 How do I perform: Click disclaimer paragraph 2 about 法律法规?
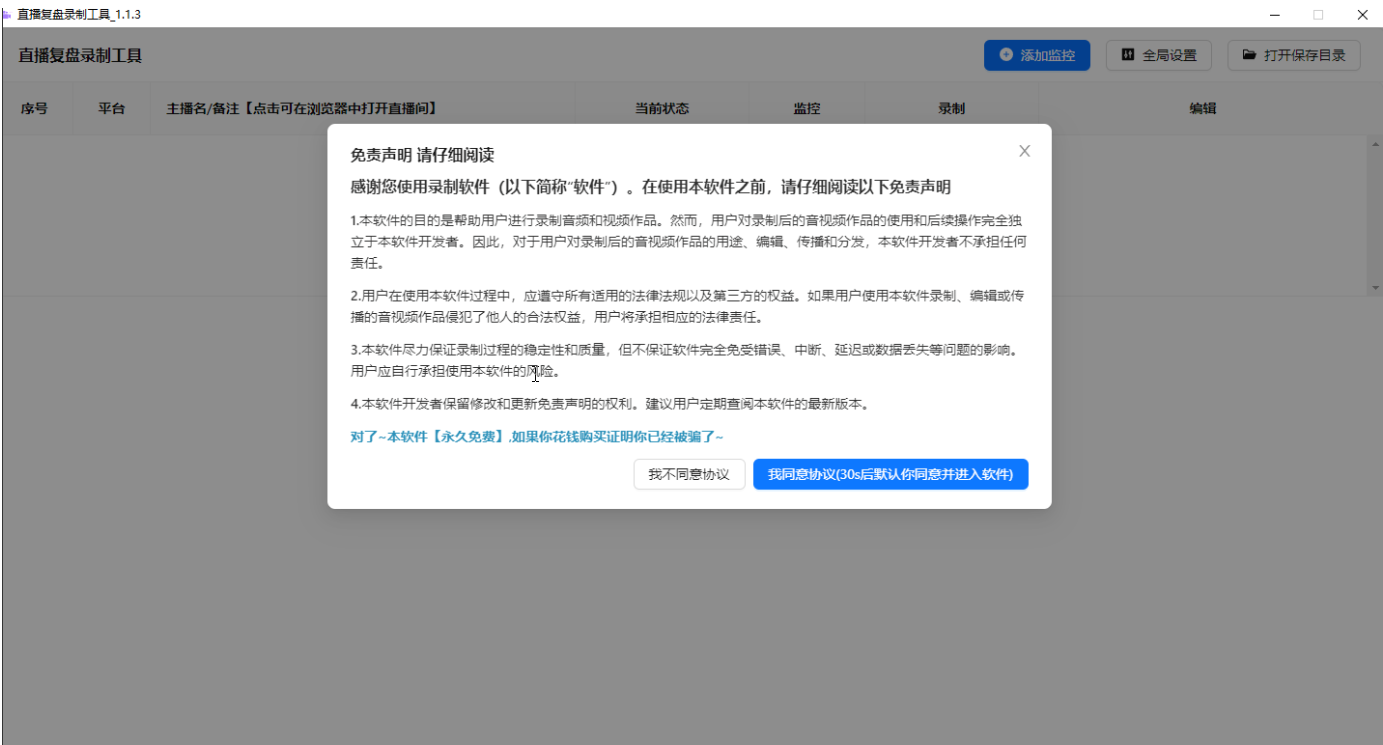pos(689,306)
